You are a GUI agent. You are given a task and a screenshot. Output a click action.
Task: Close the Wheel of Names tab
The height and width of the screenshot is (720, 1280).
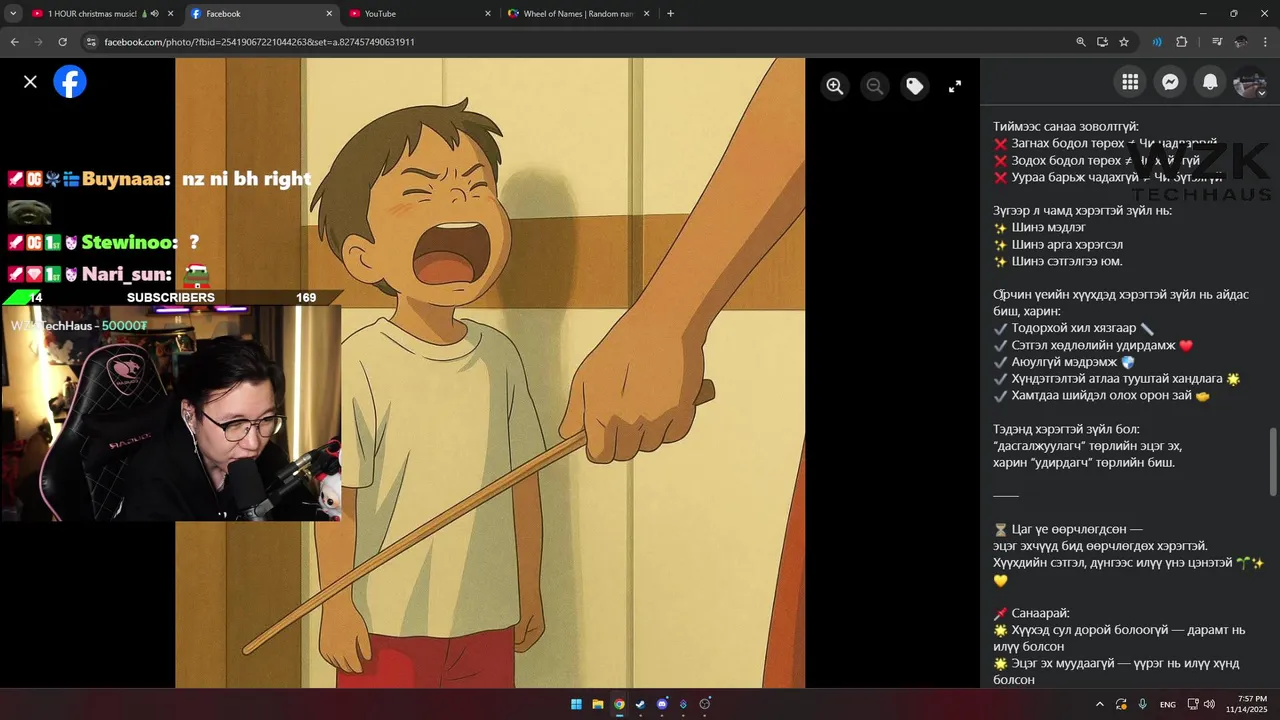[x=647, y=14]
